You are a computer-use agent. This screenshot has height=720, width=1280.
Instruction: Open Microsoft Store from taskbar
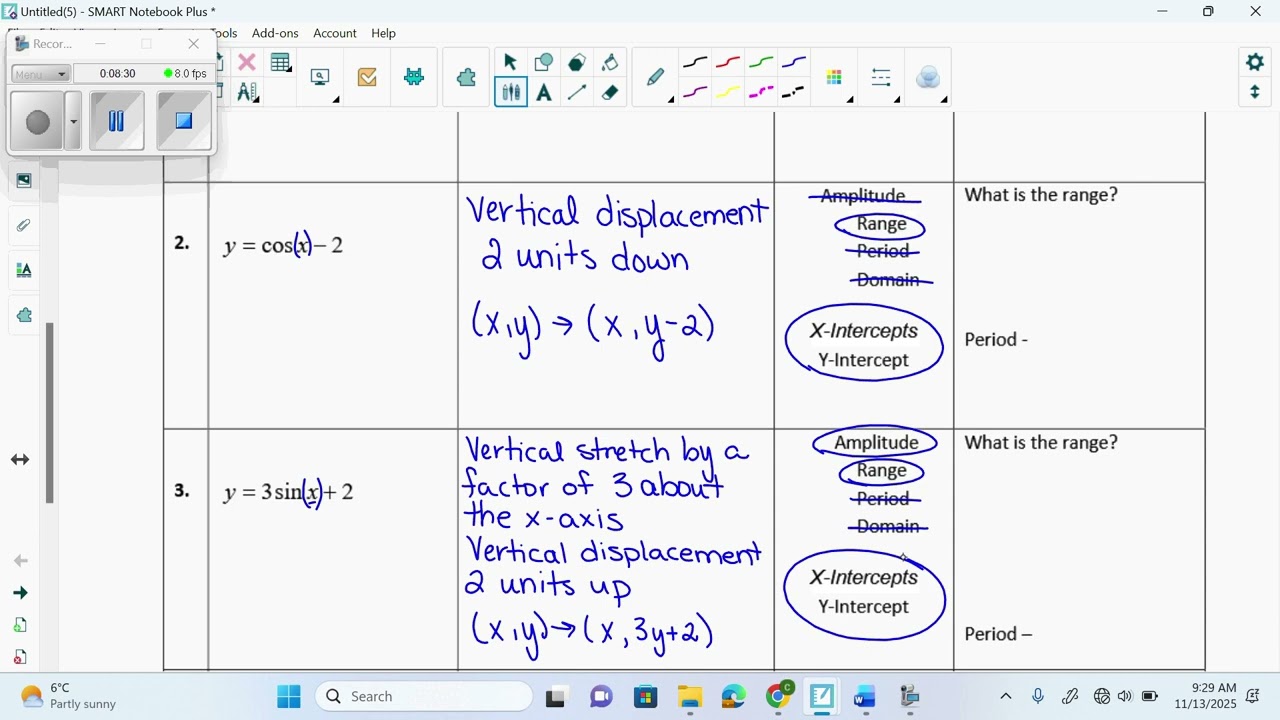pos(646,696)
